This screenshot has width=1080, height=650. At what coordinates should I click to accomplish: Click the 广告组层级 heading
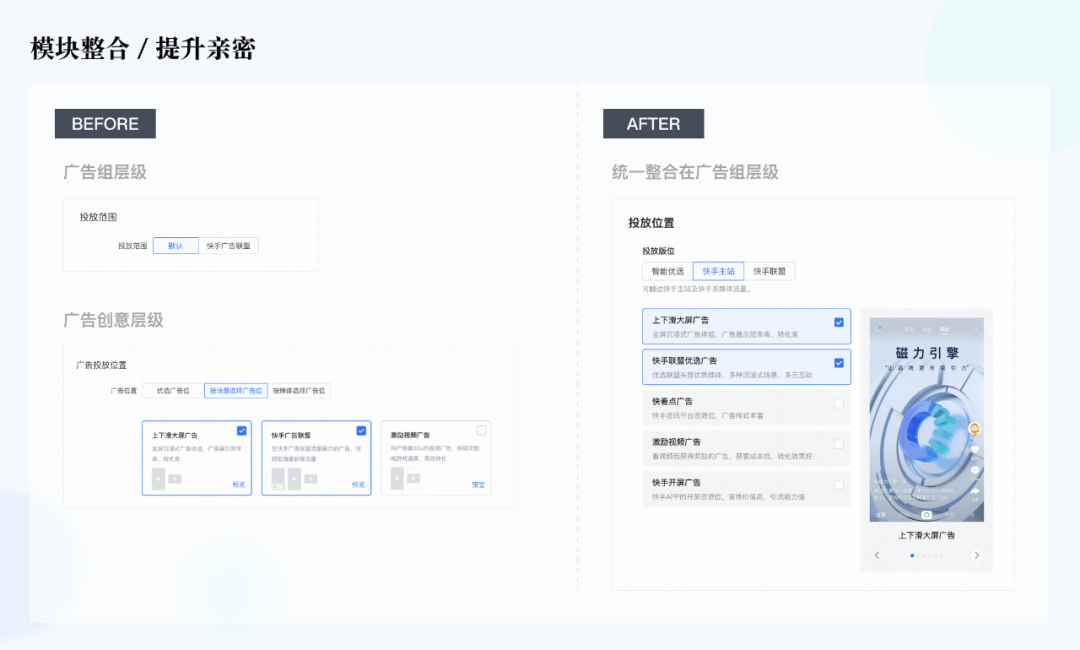[105, 172]
